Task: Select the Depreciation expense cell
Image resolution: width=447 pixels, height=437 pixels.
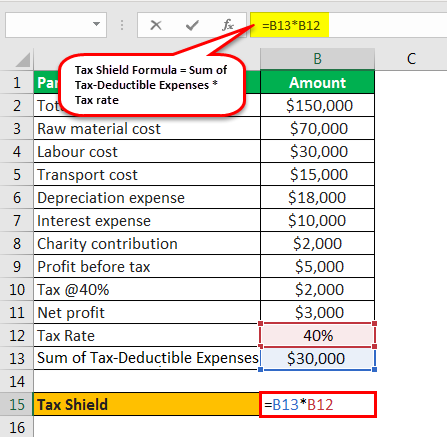Action: point(147,197)
